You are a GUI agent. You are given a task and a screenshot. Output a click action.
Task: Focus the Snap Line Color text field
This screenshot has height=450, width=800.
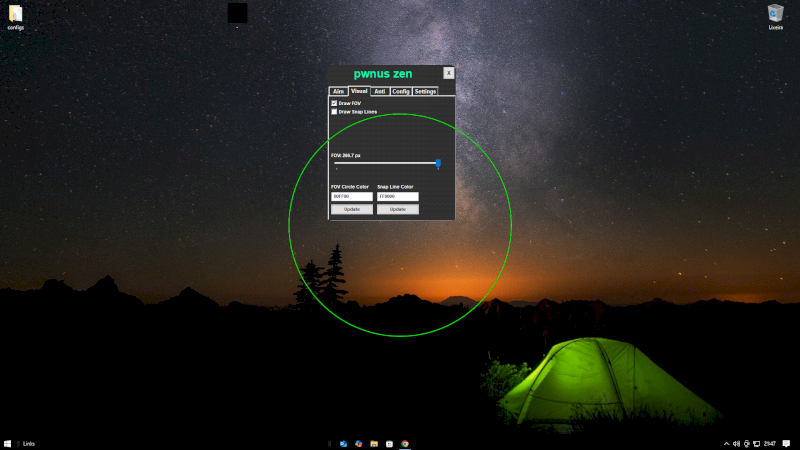point(397,197)
